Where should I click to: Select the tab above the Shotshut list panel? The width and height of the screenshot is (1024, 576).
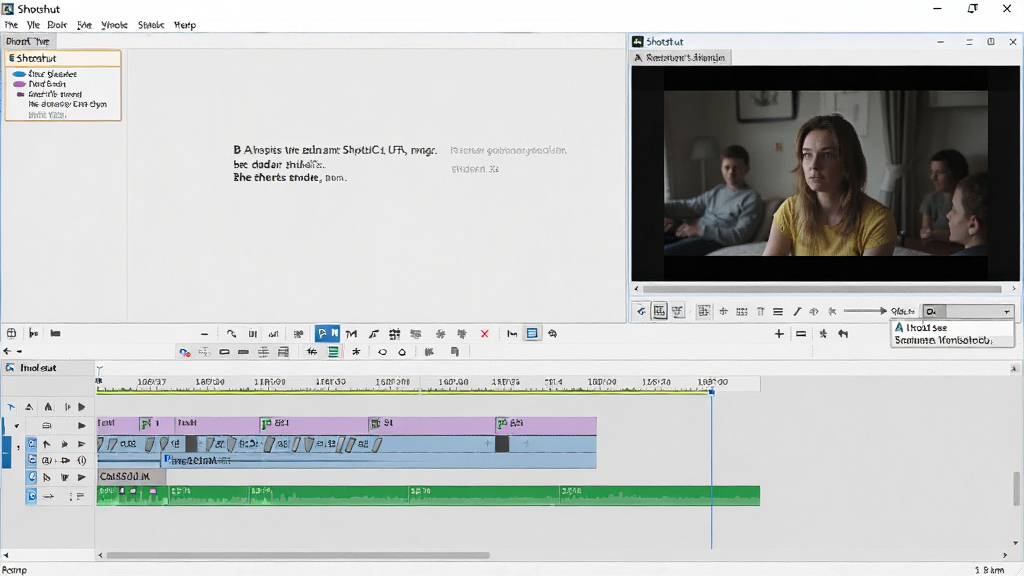point(28,41)
